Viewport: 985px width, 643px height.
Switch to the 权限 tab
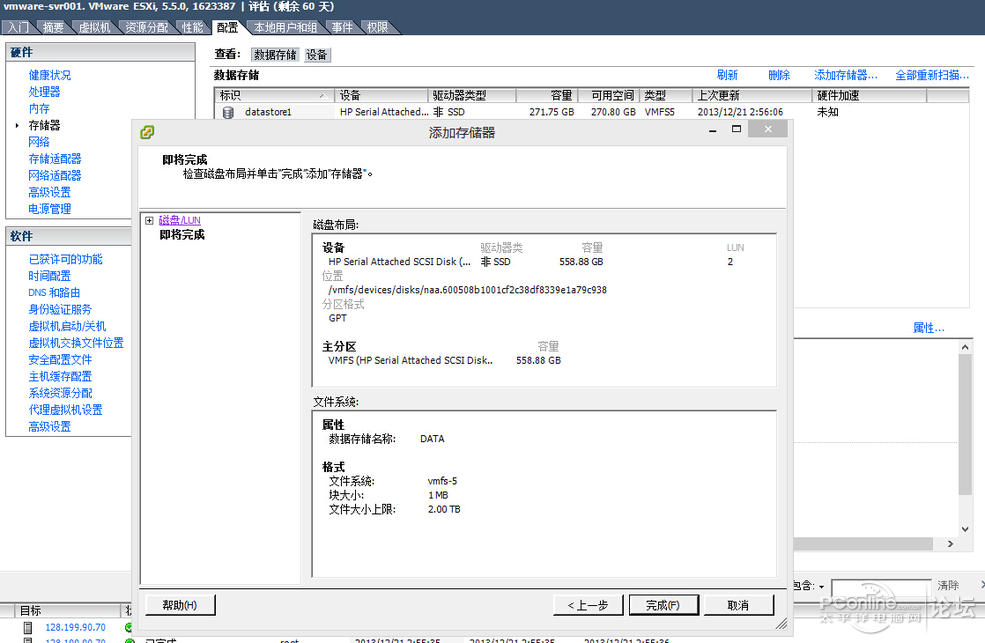378,27
